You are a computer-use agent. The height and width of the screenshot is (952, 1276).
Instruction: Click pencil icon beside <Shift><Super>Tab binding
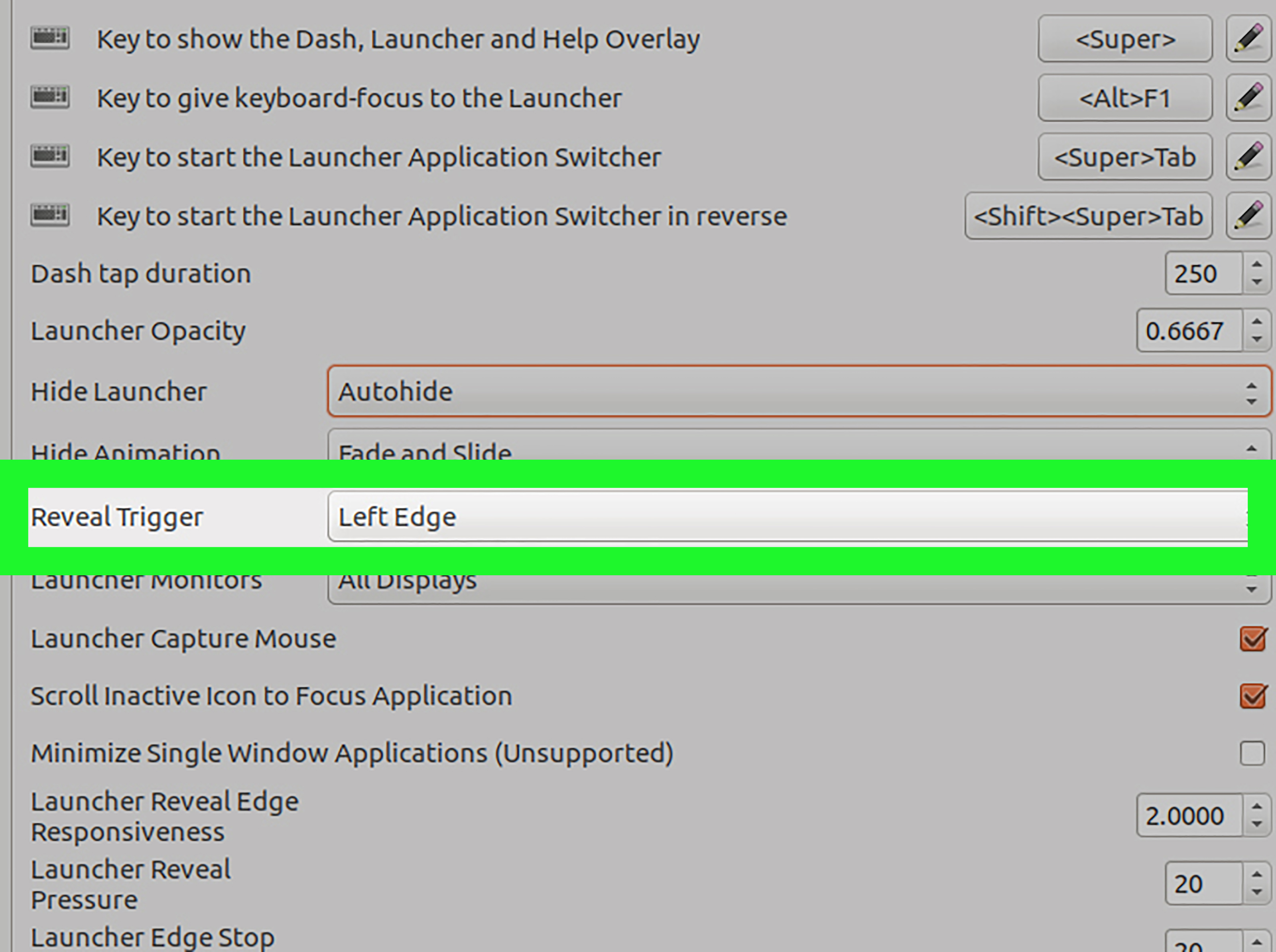click(1248, 216)
